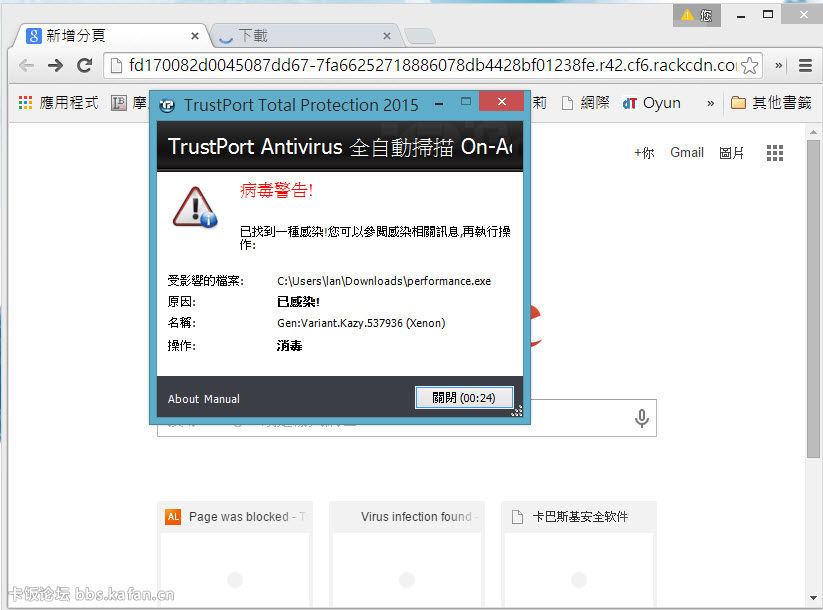Open the Google apps grid icon

coord(775,153)
